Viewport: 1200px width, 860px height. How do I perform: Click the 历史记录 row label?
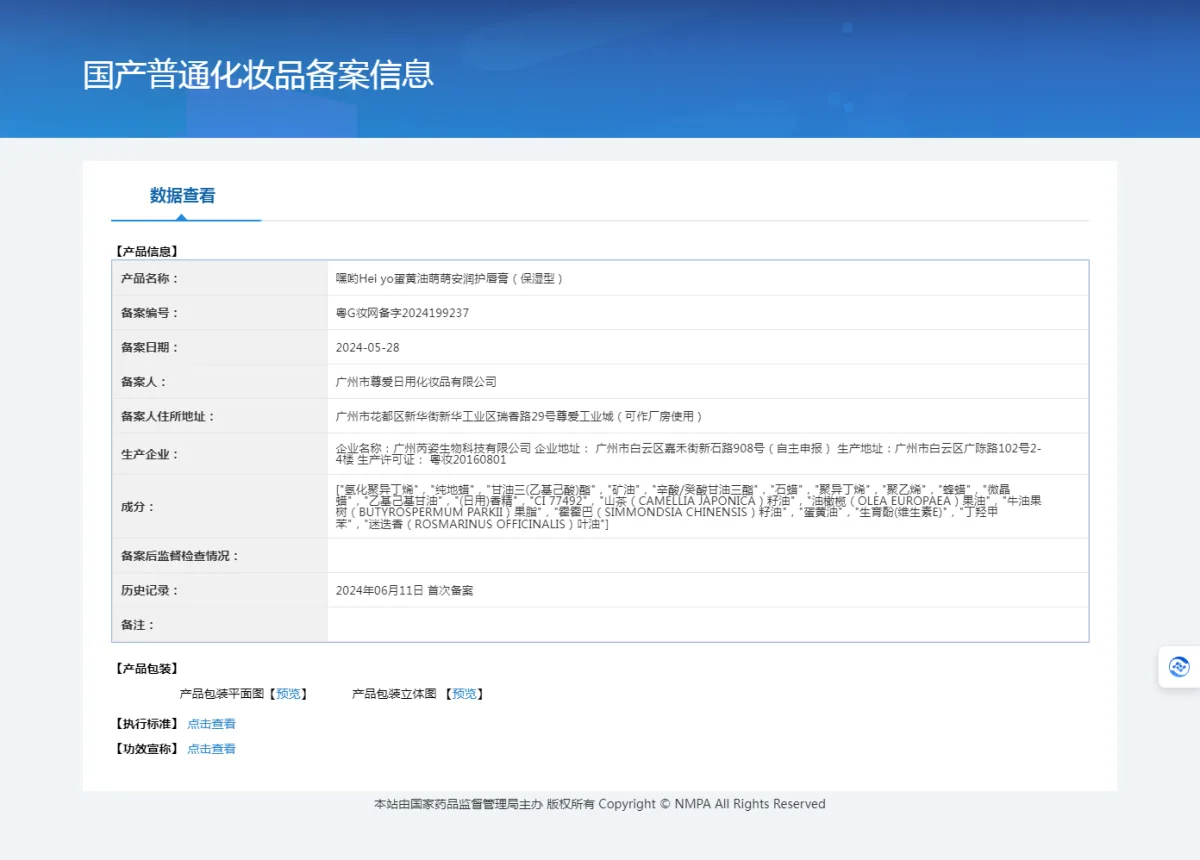(150, 590)
